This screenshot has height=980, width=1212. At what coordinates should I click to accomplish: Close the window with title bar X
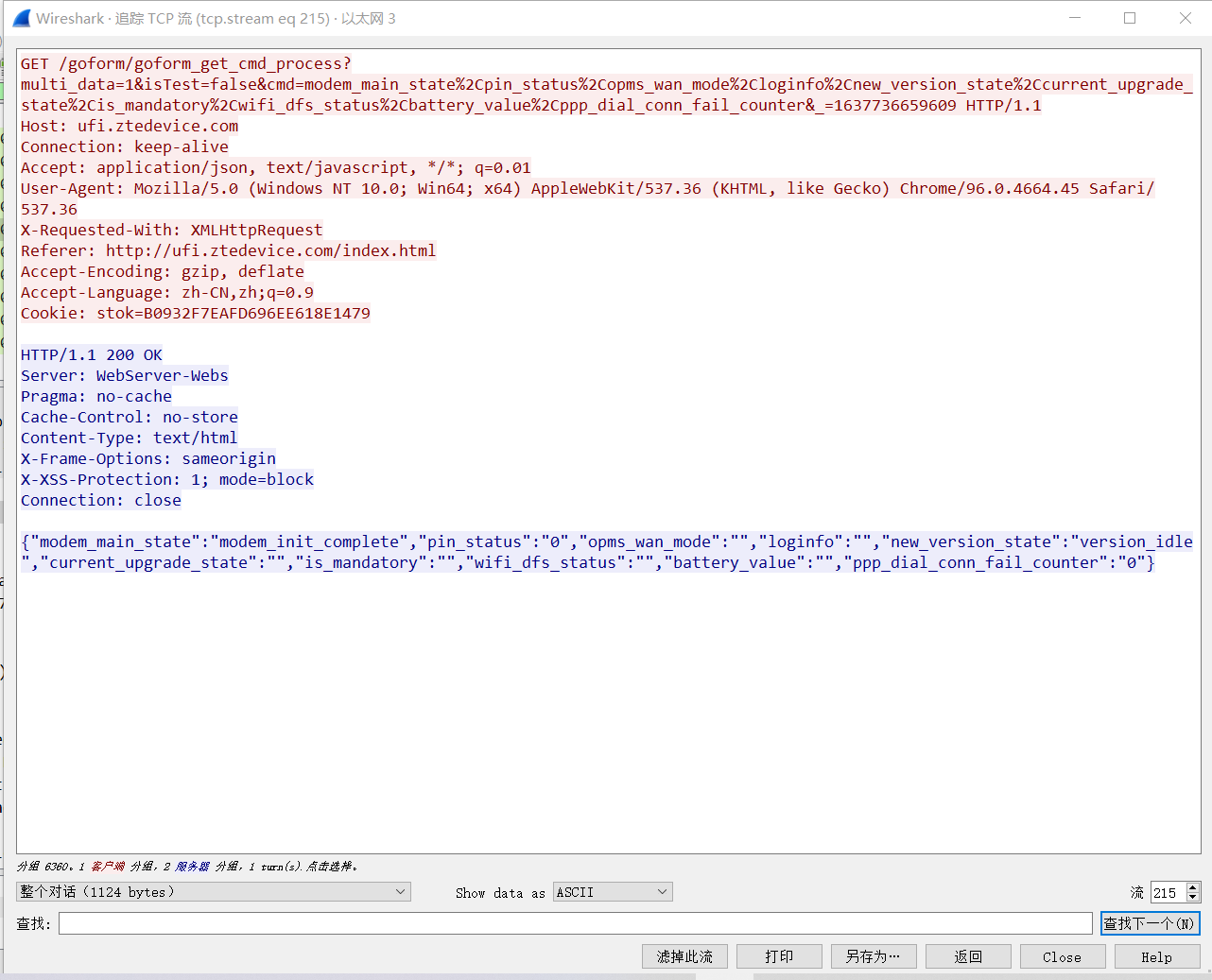[x=1186, y=18]
